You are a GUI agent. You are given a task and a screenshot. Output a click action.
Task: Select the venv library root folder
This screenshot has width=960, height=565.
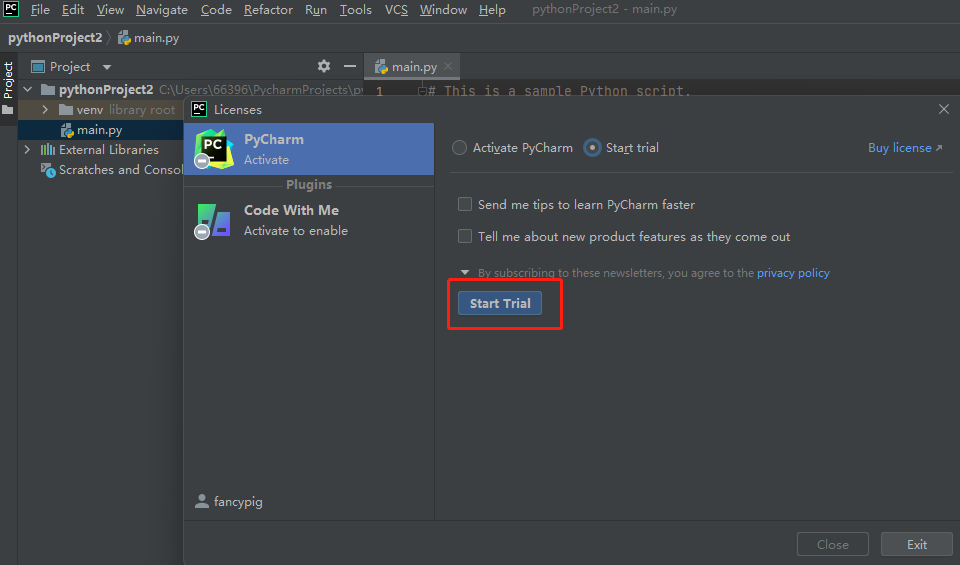point(101,110)
